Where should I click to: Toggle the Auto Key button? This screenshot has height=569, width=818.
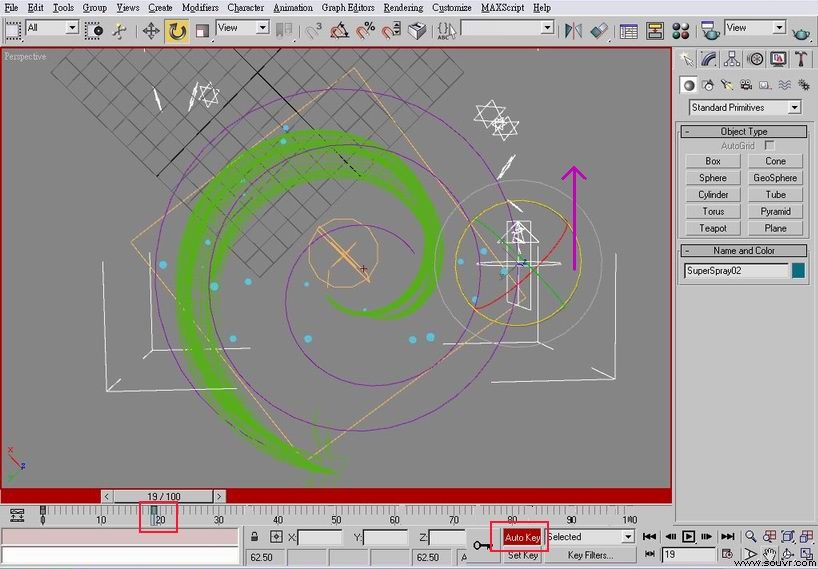(x=522, y=537)
